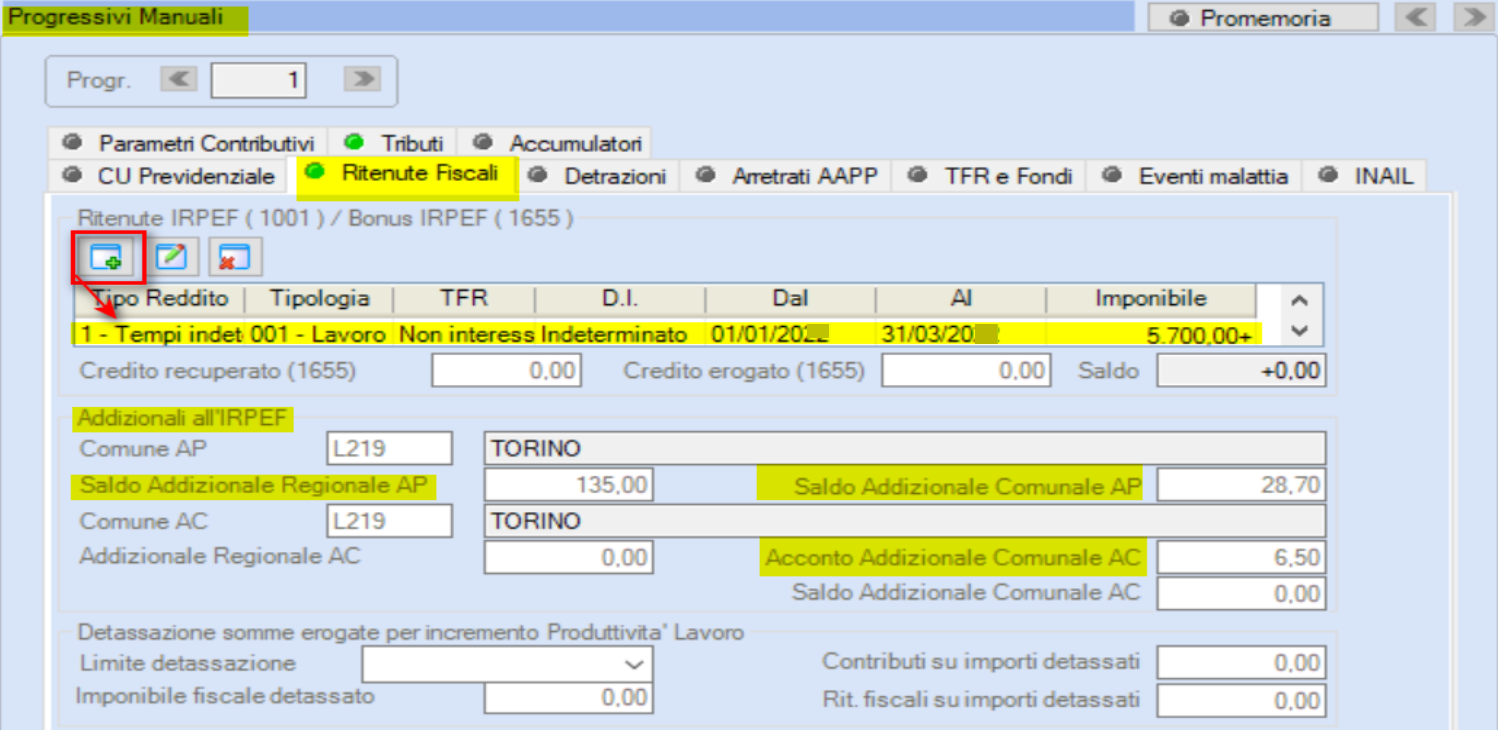The height and width of the screenshot is (730, 1501).
Task: Switch to the Detrazioni tab
Action: pos(598,176)
